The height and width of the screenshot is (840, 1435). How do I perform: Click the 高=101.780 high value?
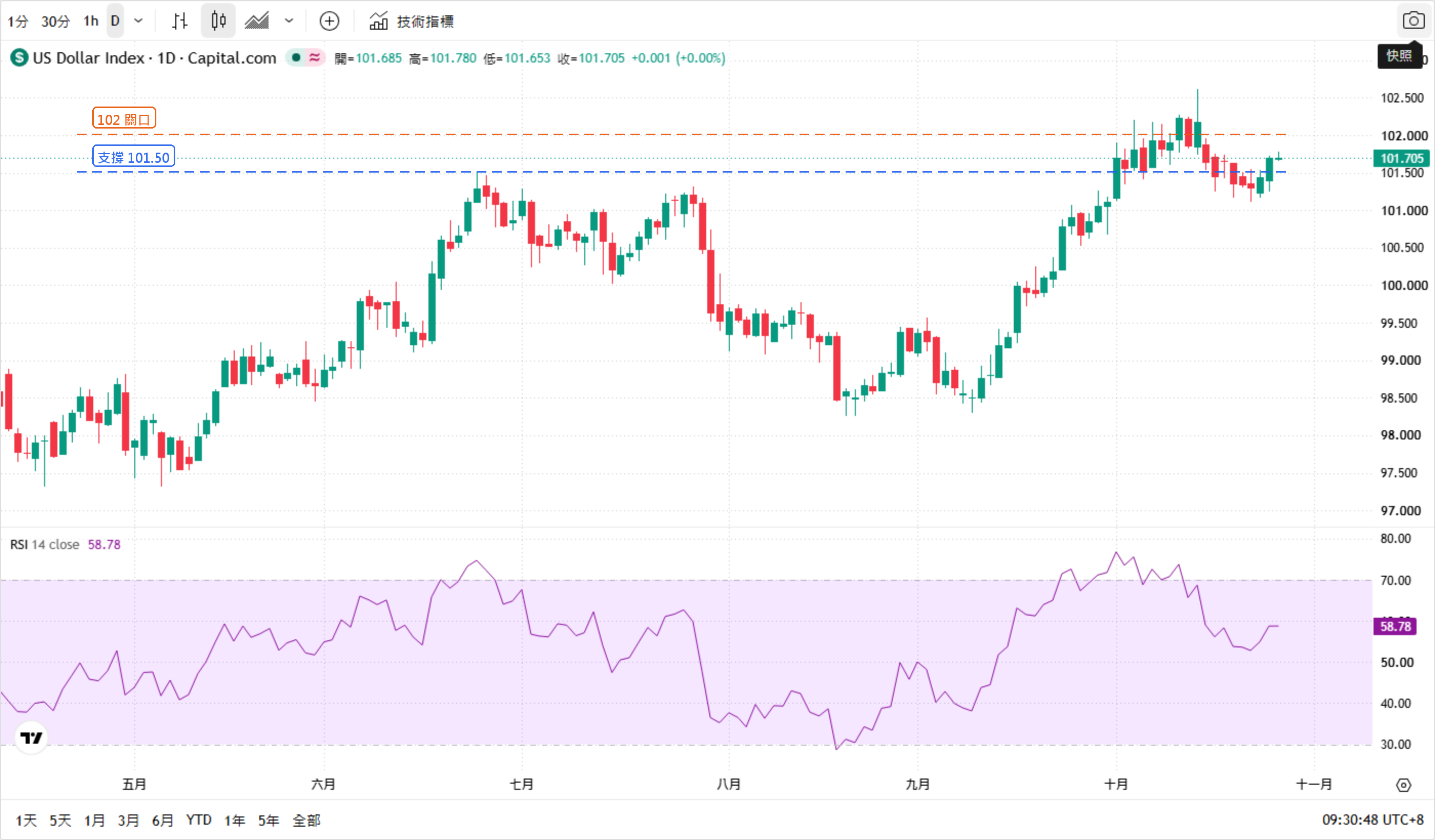click(442, 58)
